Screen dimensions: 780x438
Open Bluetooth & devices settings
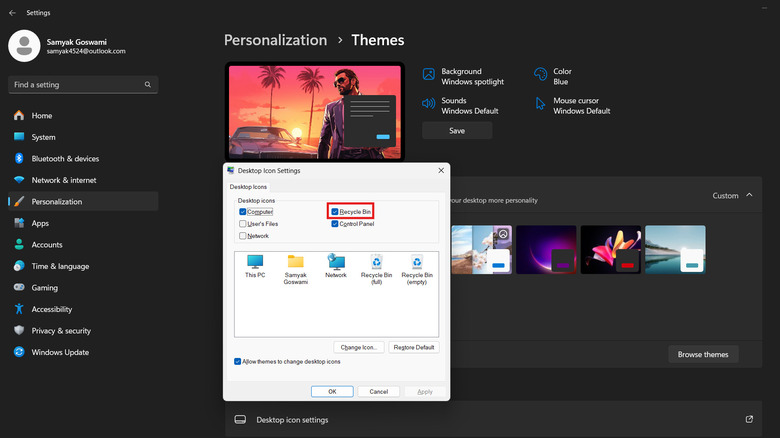click(65, 158)
